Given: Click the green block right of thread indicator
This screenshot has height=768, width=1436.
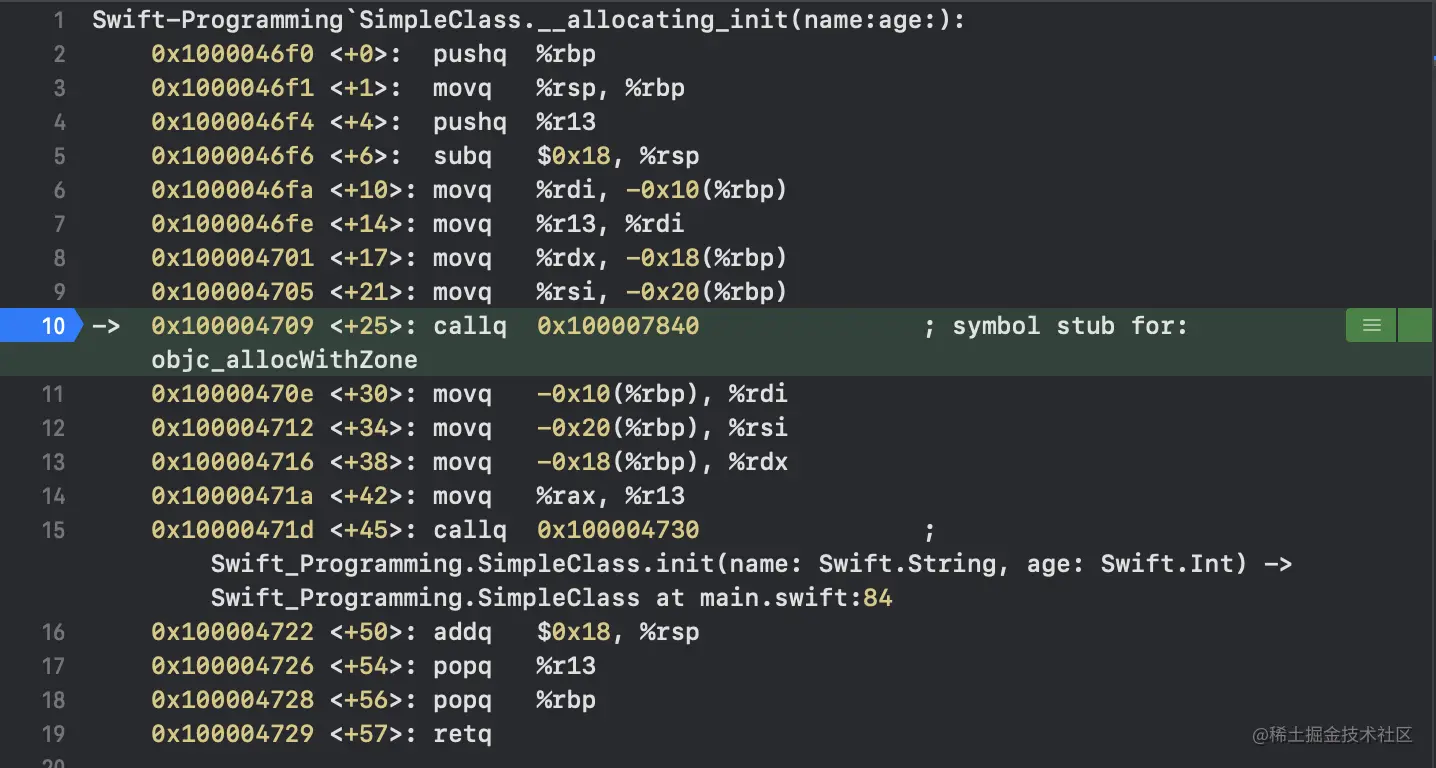Looking at the screenshot, I should [x=1414, y=326].
